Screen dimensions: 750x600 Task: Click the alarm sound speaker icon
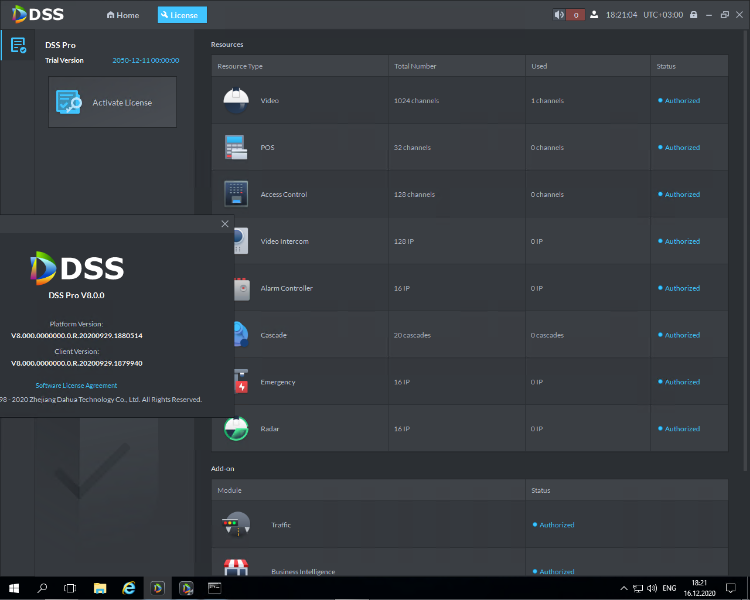(559, 15)
